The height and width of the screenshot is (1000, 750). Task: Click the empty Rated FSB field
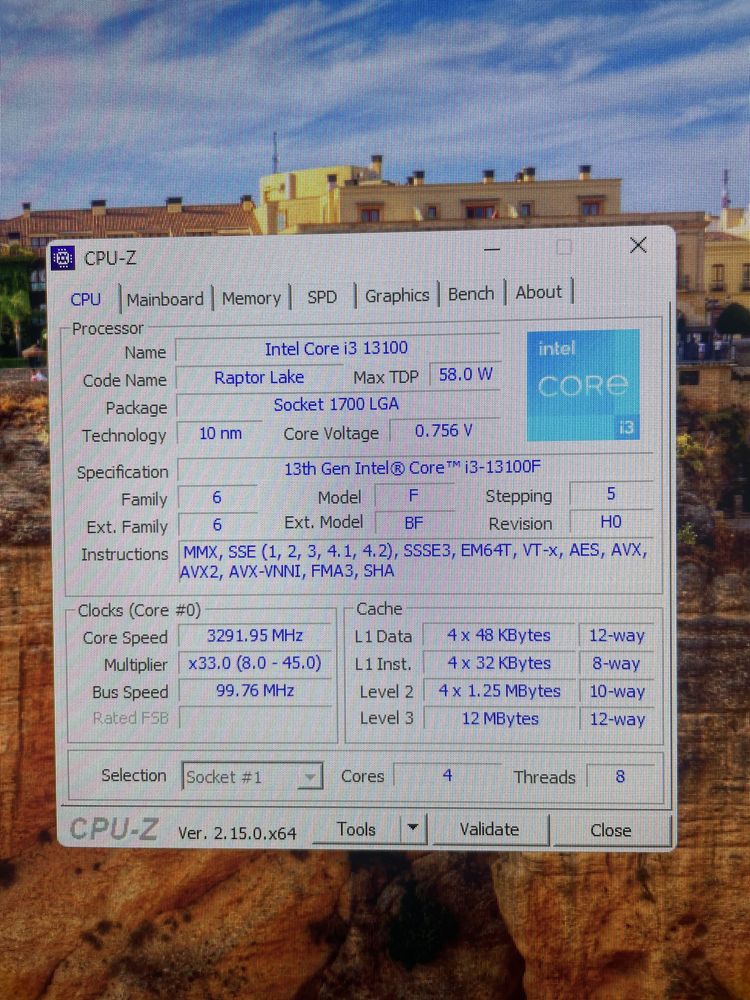255,717
